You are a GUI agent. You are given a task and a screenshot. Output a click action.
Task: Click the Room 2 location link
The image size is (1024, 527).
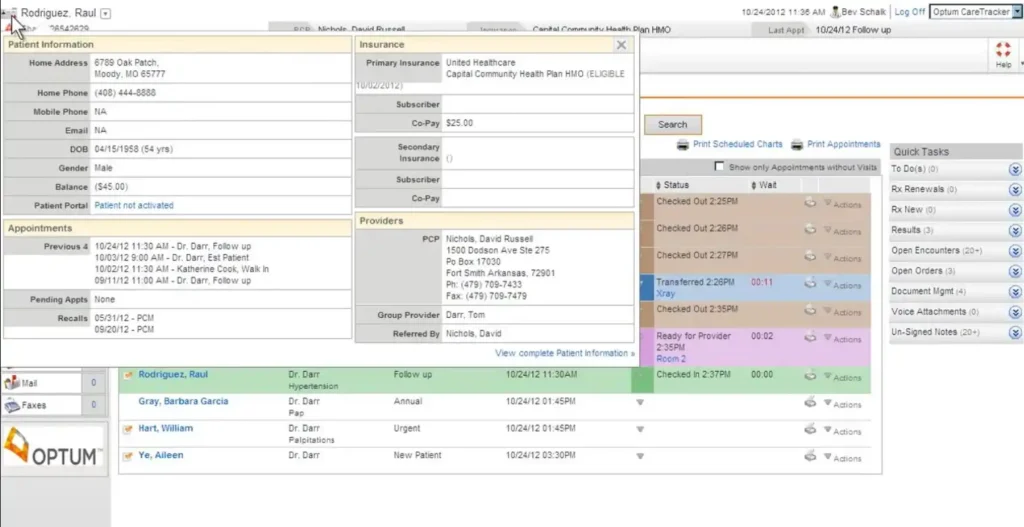671,359
